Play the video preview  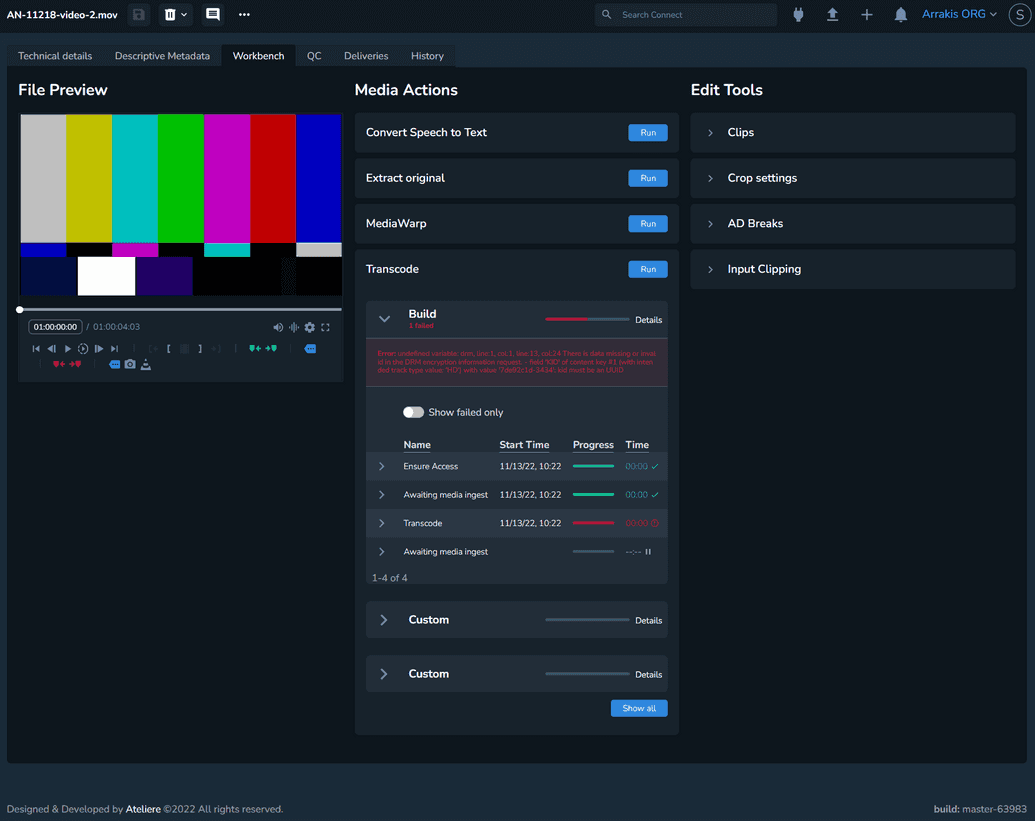67,348
